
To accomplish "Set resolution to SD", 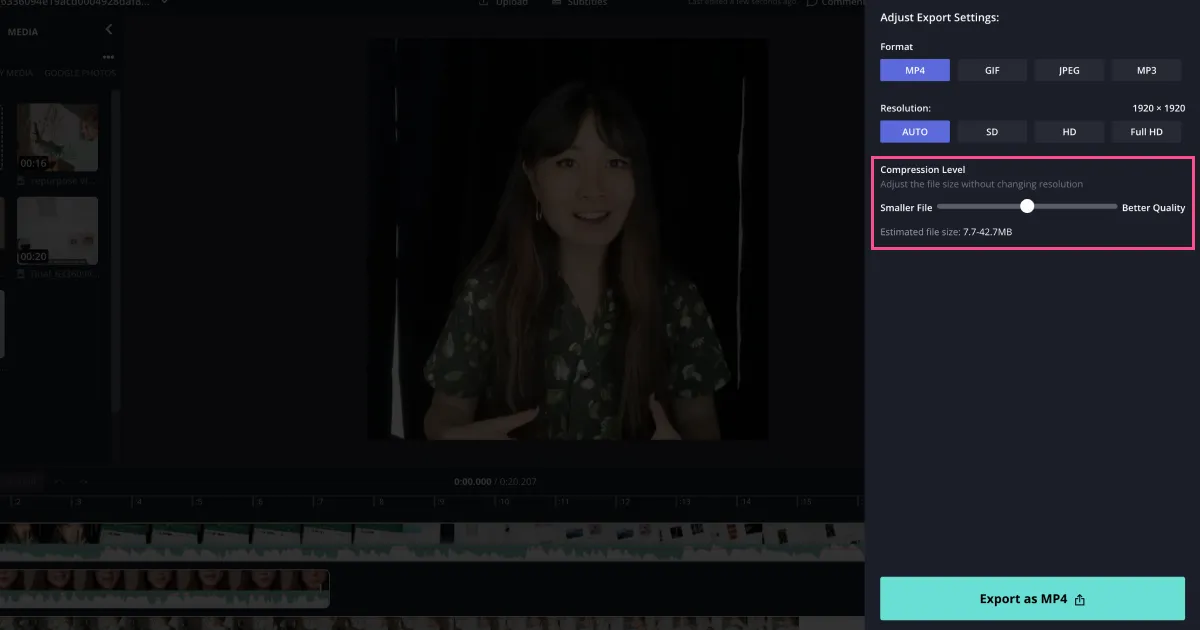I will [992, 132].
